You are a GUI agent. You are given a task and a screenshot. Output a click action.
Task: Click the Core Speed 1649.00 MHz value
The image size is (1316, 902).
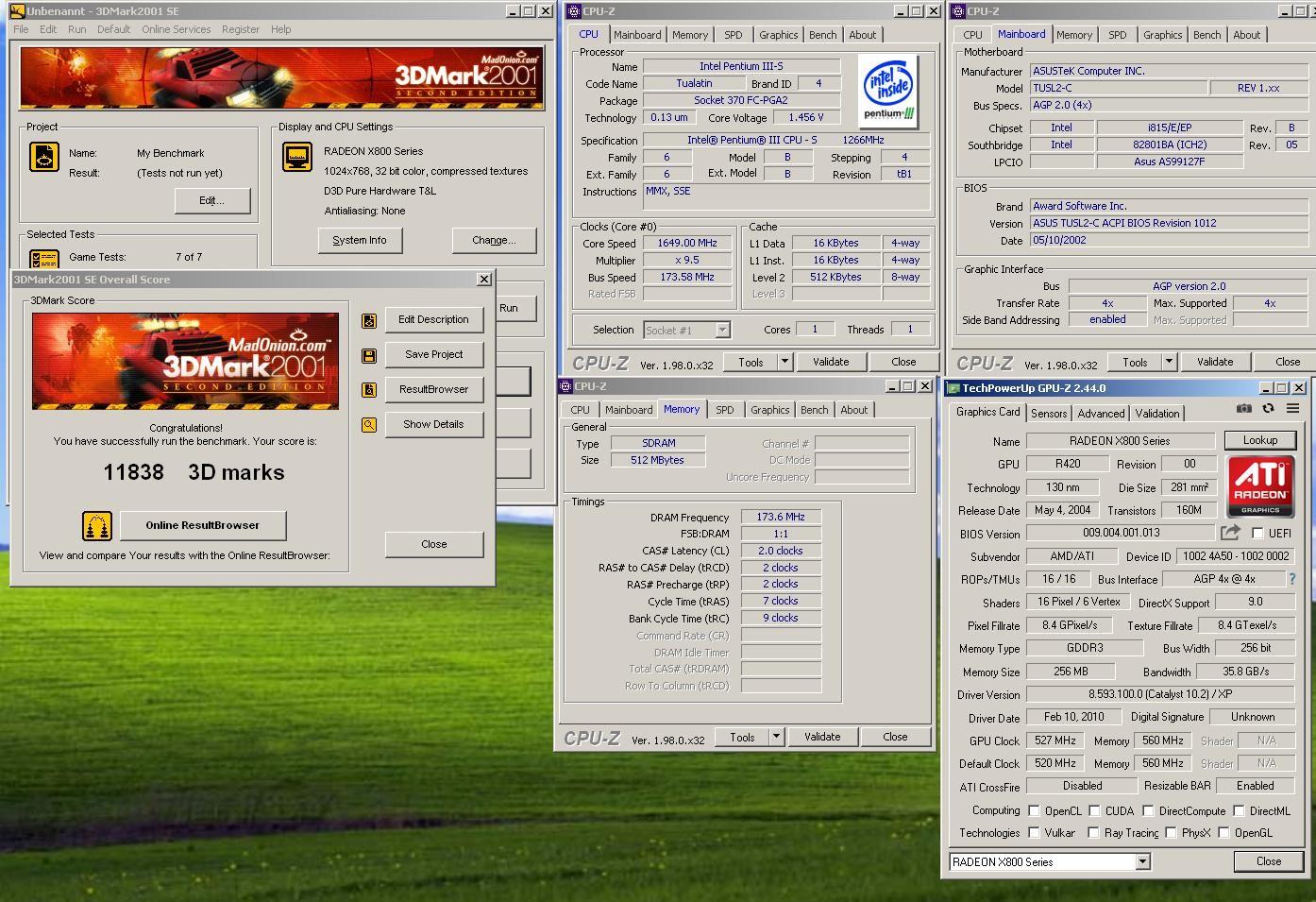point(687,243)
